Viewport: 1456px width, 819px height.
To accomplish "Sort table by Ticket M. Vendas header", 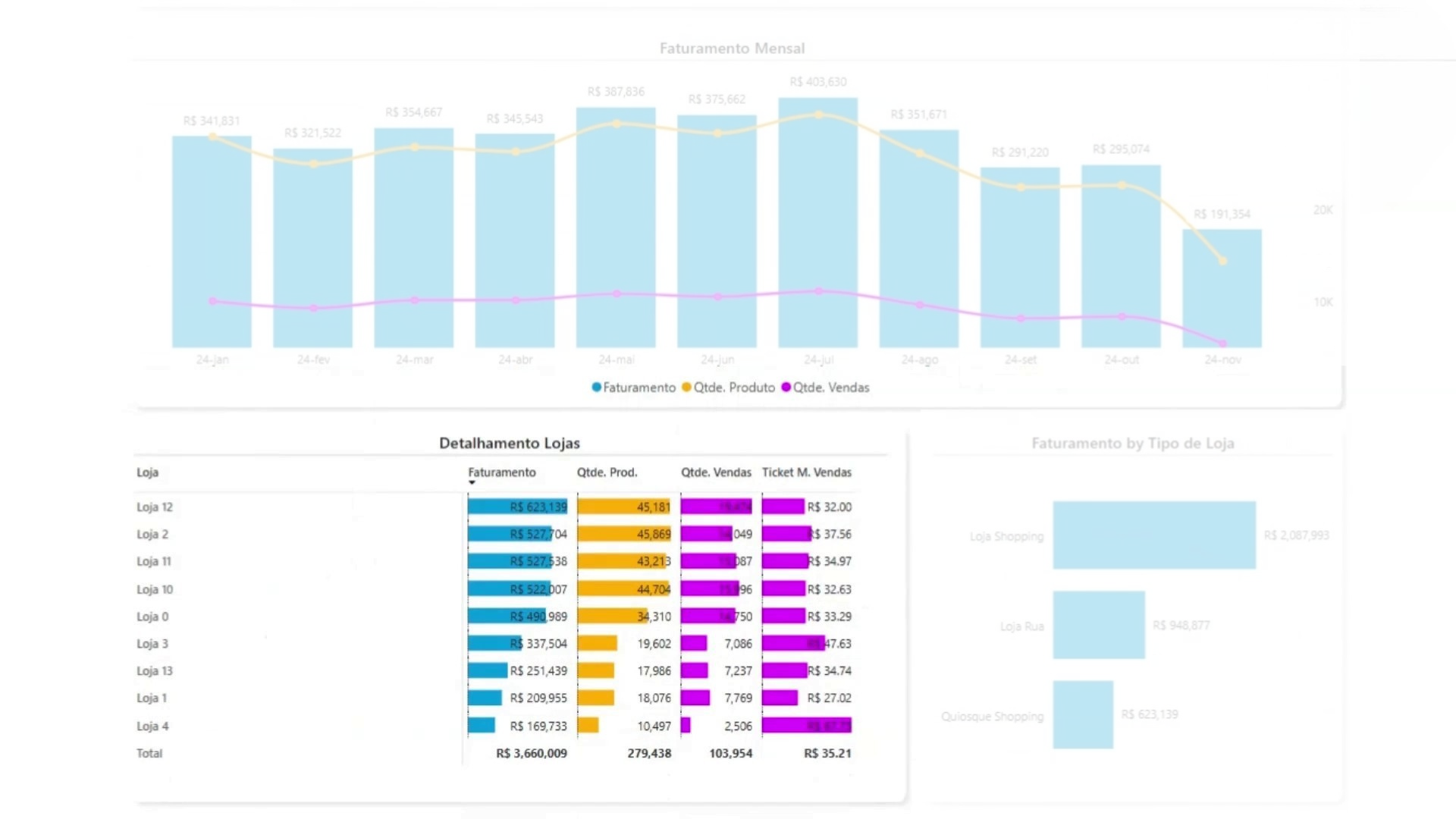I will 806,472.
